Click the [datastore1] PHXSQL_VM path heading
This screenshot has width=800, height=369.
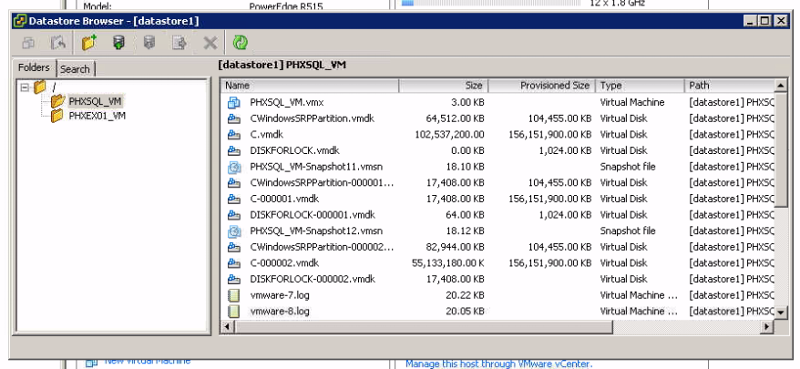point(282,65)
